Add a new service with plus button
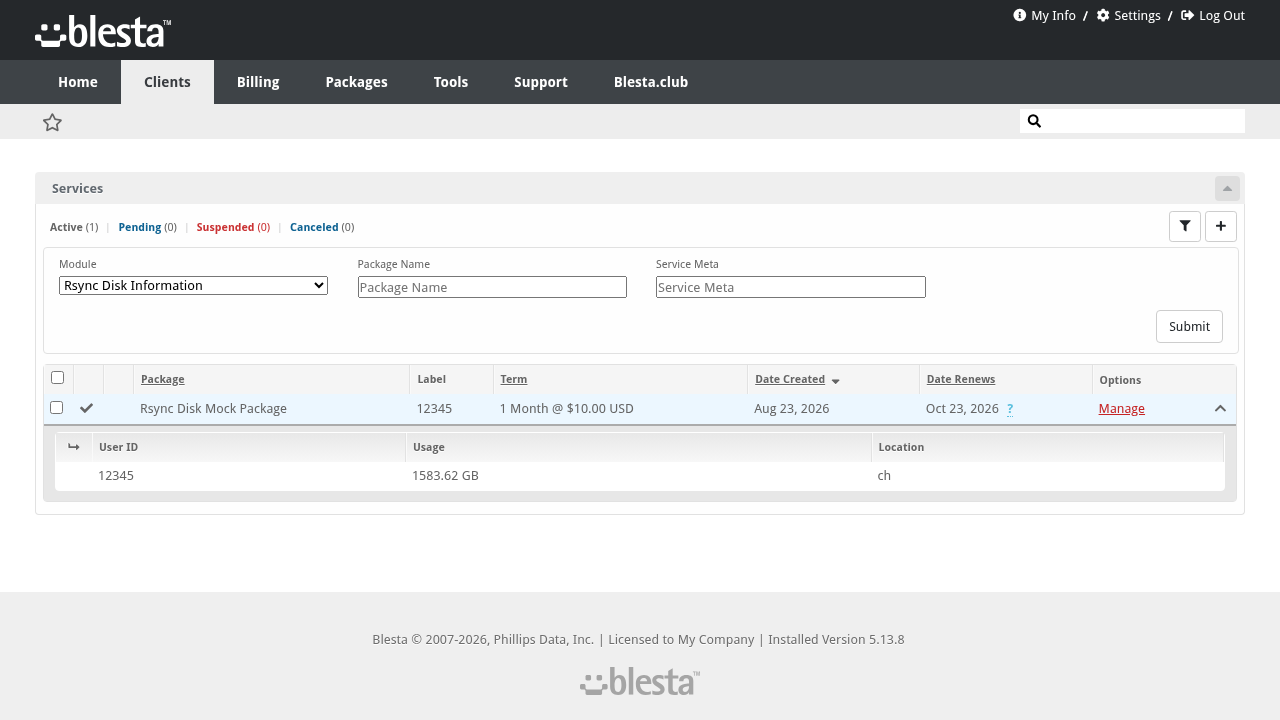 coord(1221,227)
